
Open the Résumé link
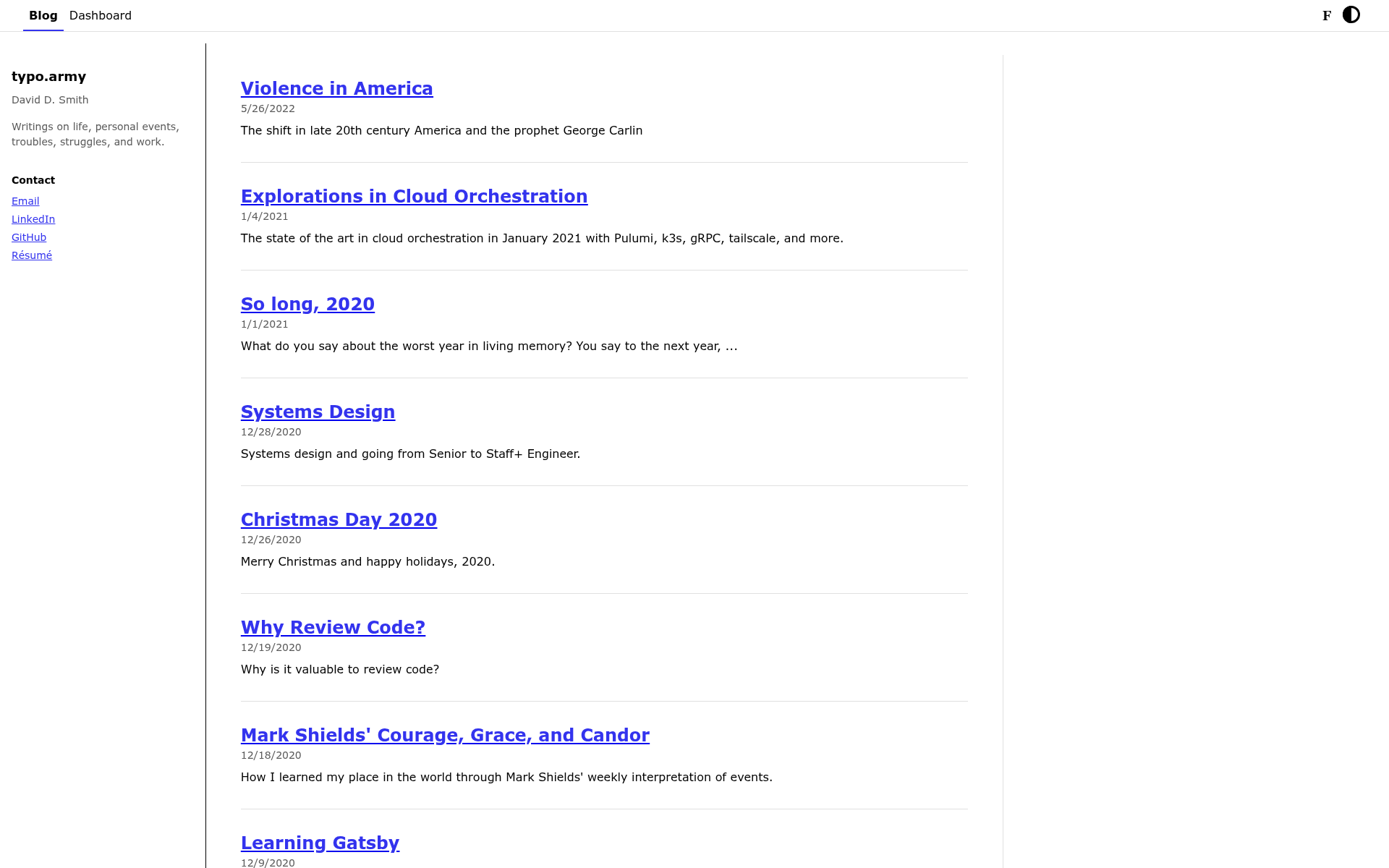click(32, 255)
